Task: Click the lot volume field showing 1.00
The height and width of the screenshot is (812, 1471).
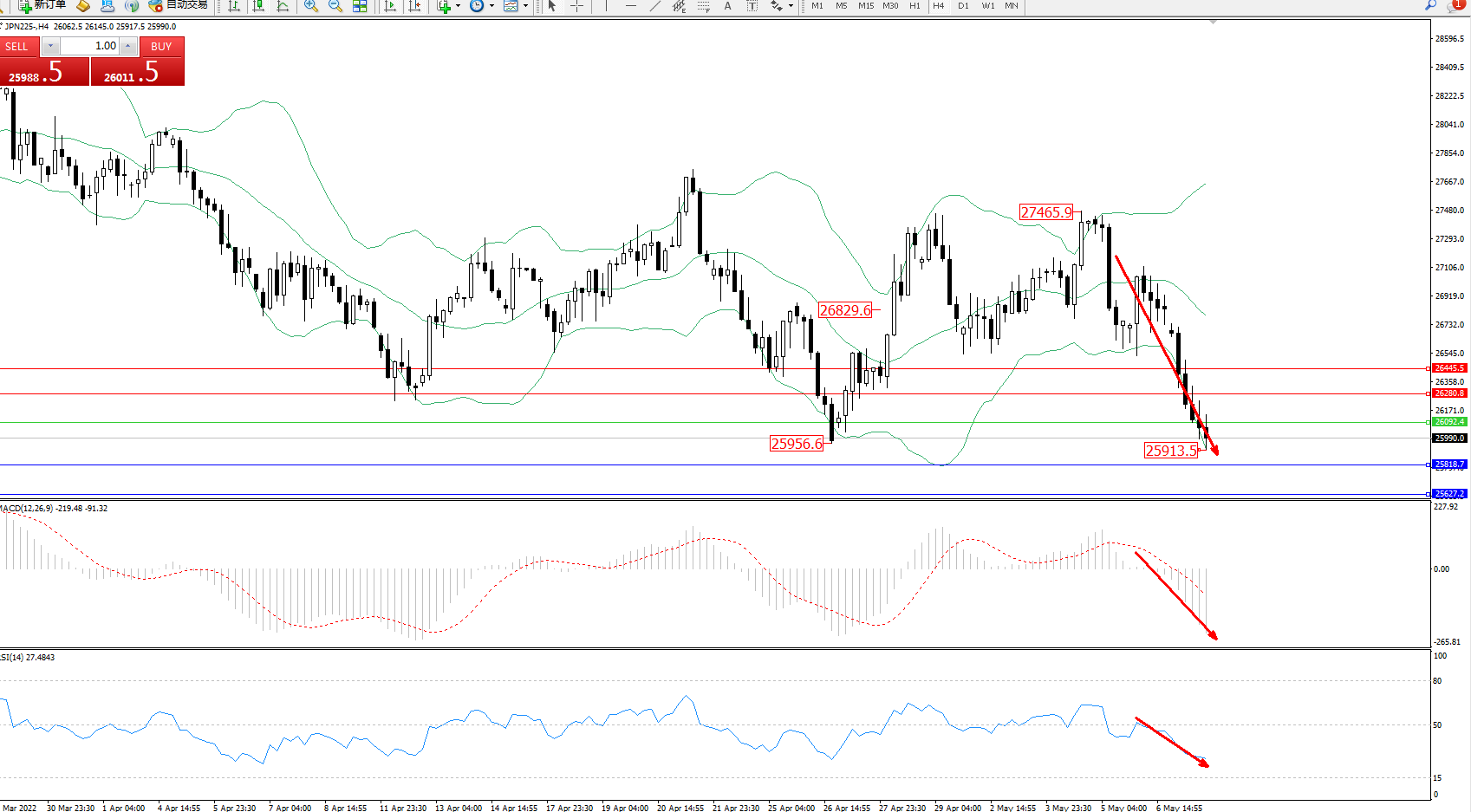Action: point(89,46)
